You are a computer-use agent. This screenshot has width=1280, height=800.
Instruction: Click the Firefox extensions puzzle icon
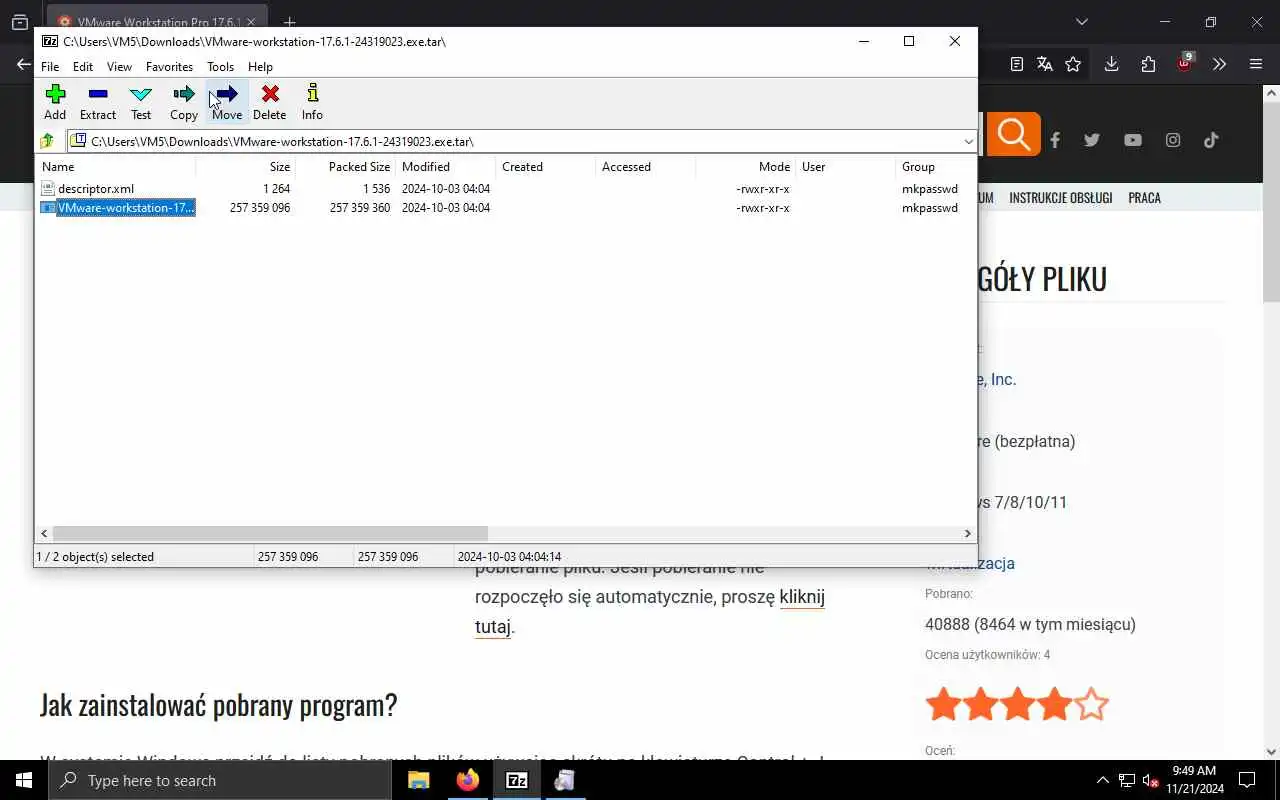coord(1148,64)
